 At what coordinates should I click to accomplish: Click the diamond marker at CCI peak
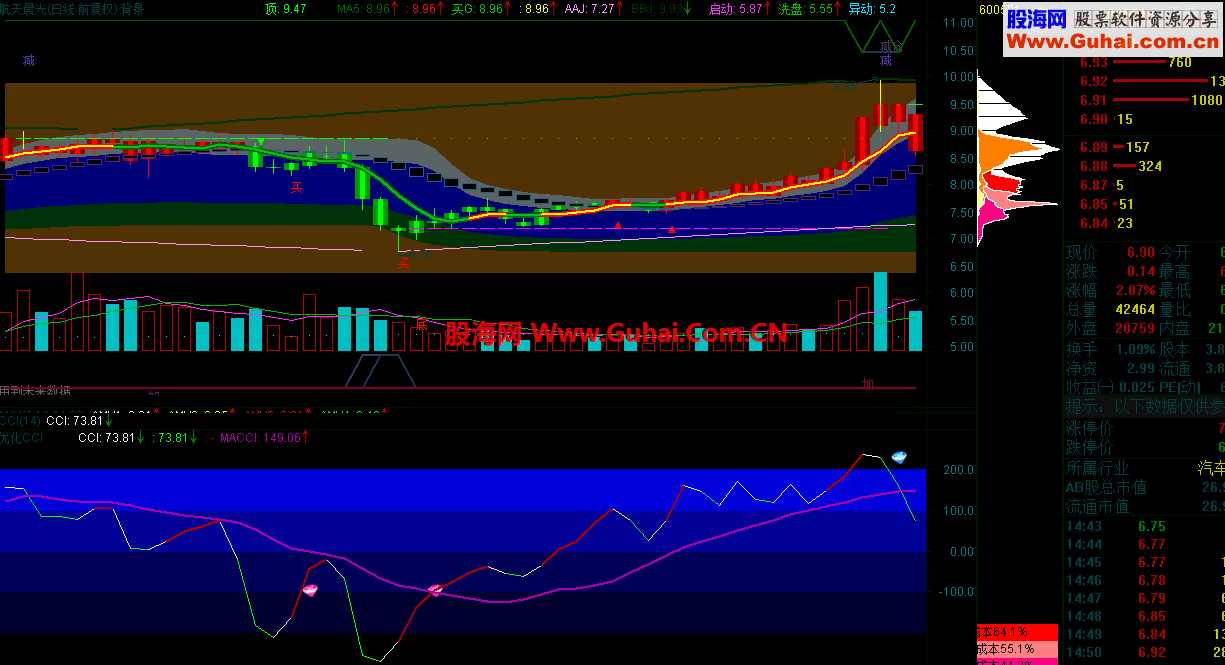[900, 457]
